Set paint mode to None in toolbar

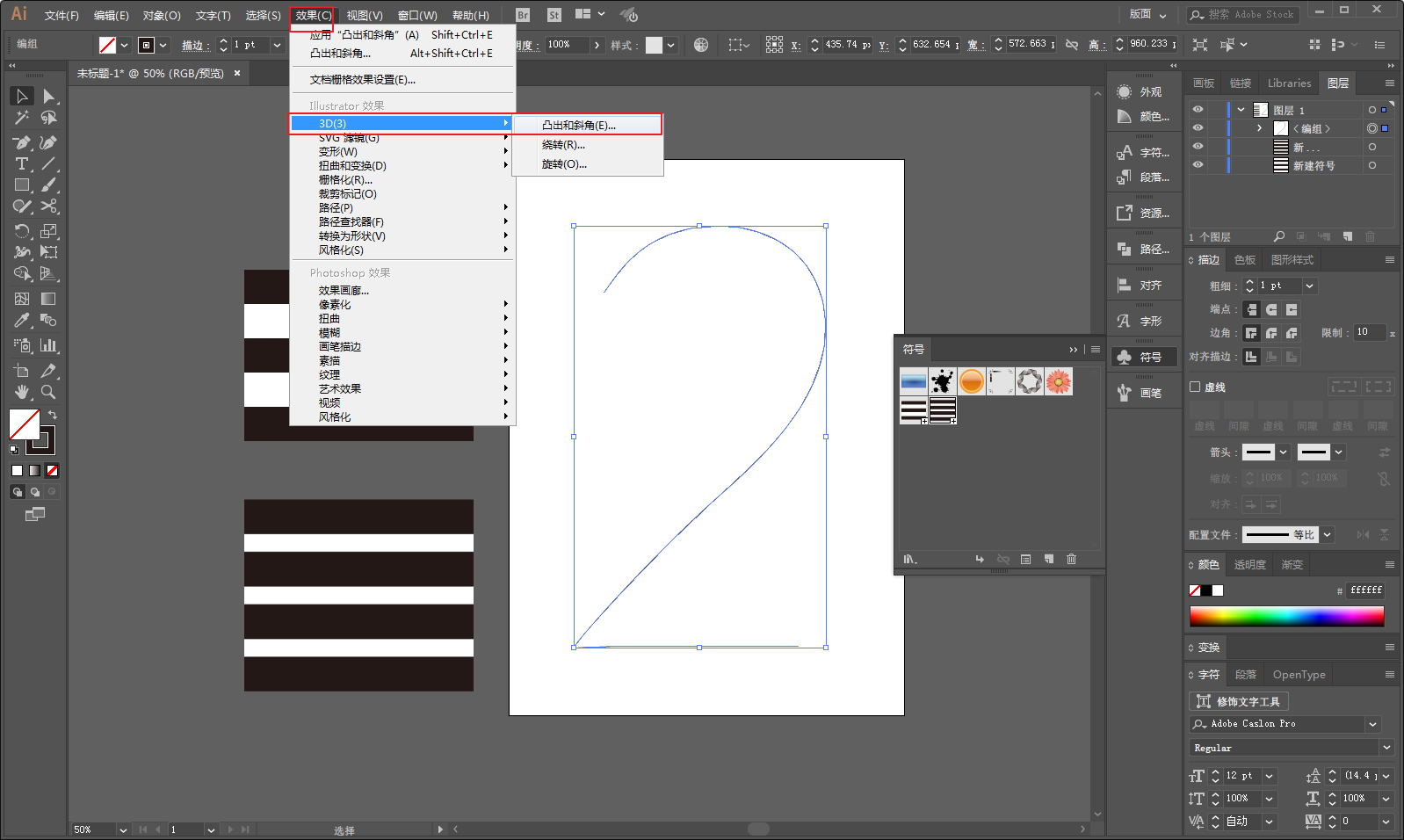click(53, 471)
